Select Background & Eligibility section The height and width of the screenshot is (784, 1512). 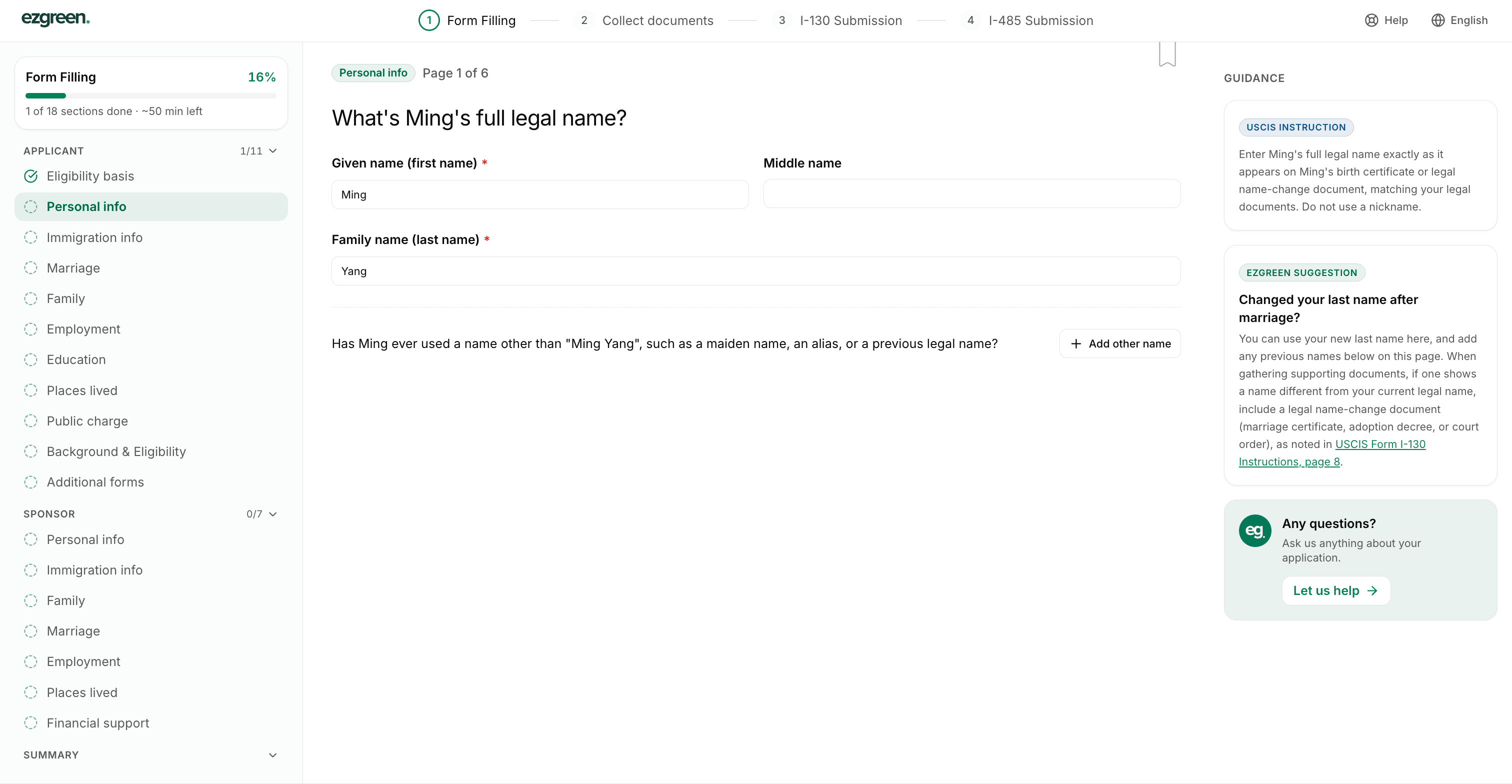pos(151,451)
